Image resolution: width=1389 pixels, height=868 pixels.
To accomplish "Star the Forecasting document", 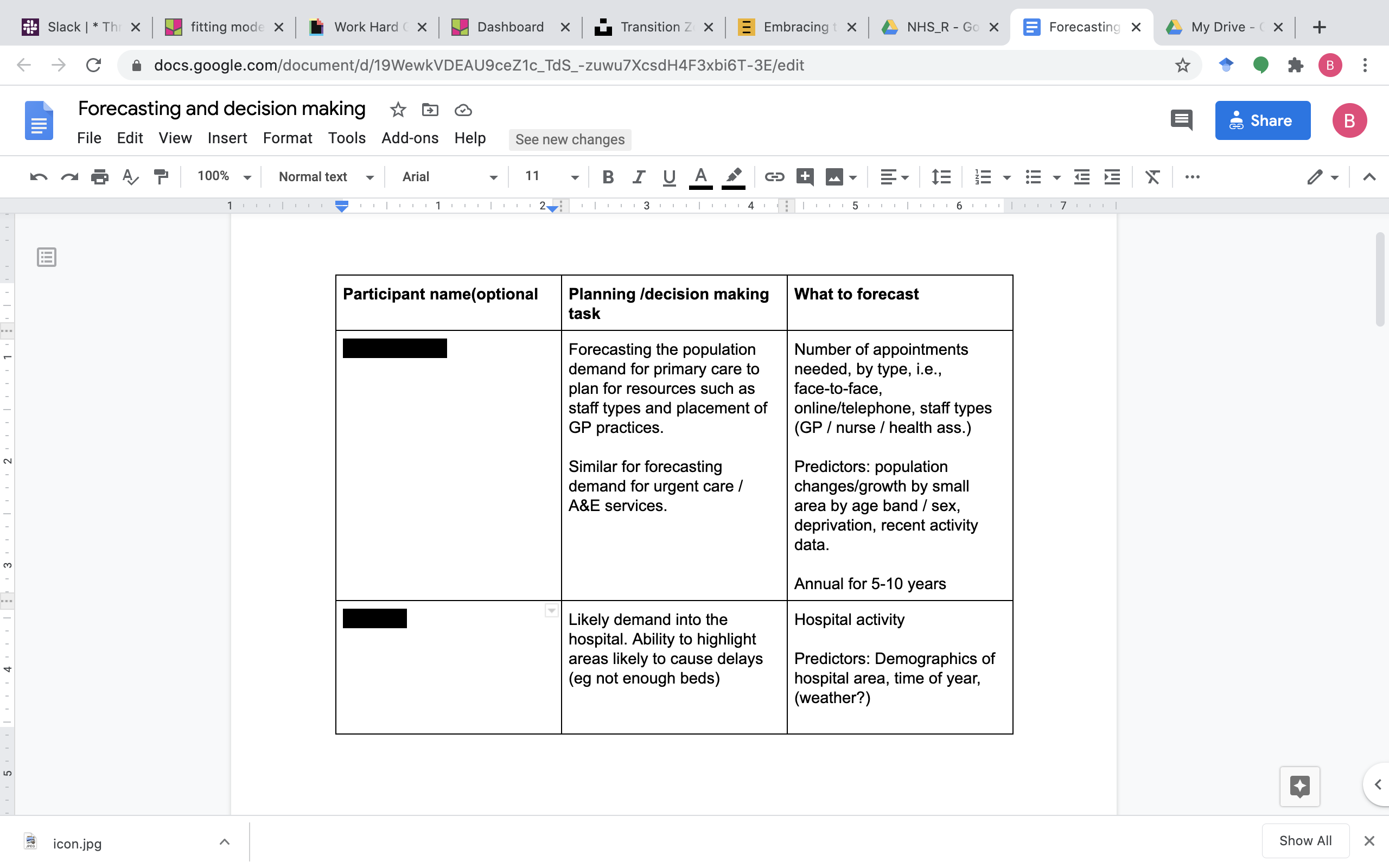I will [x=398, y=110].
